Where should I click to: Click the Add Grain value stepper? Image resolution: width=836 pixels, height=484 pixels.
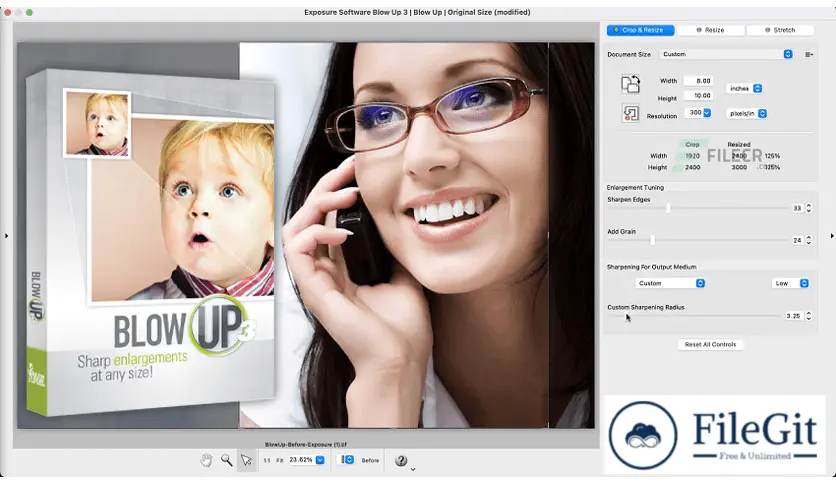(809, 240)
